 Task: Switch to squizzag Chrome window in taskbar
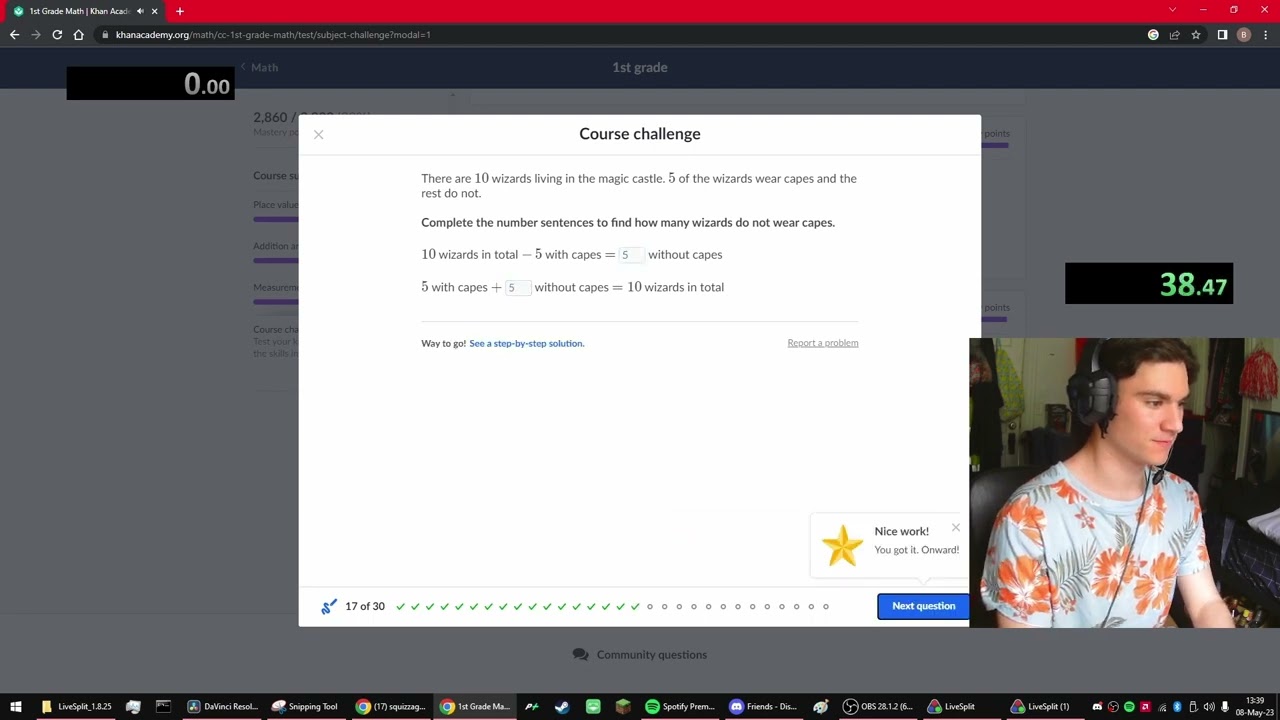click(391, 707)
